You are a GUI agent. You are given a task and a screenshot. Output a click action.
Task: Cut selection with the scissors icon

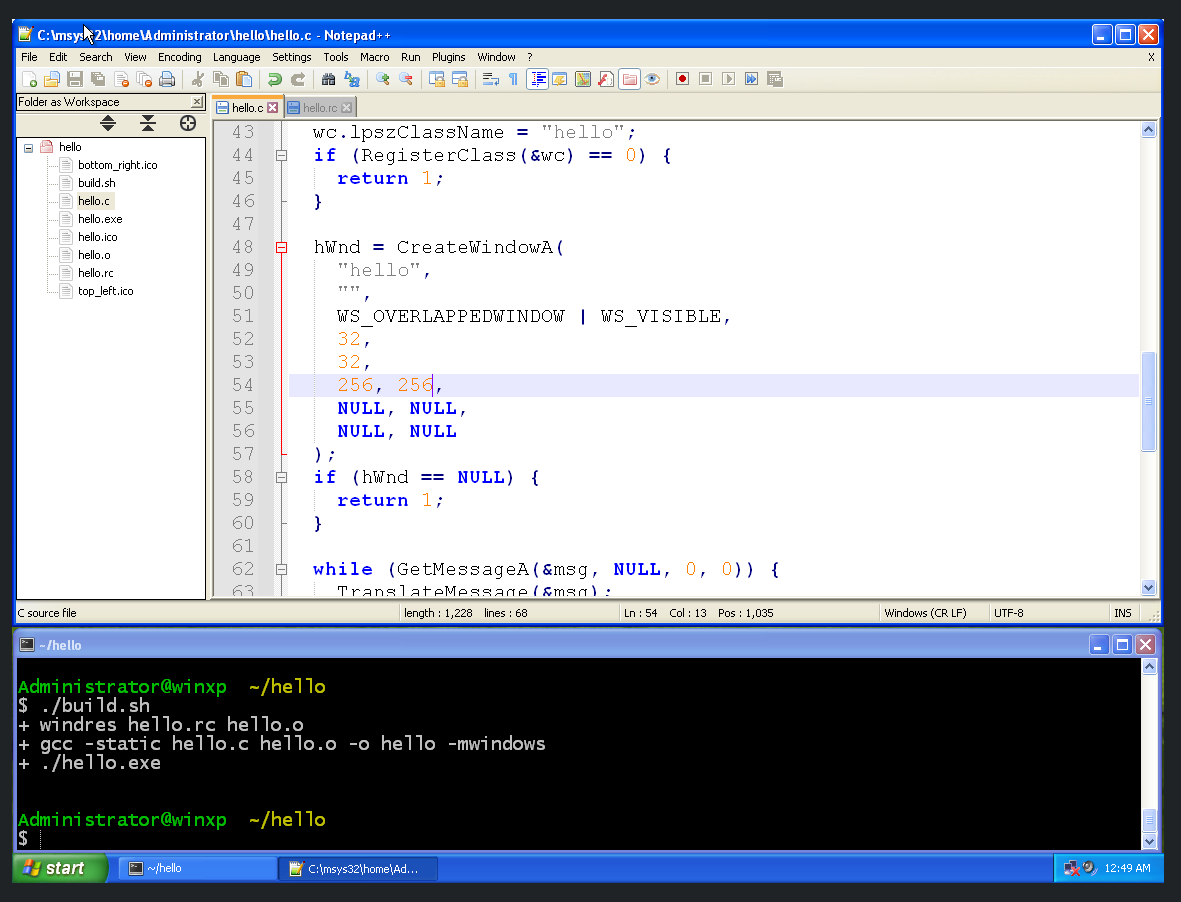pos(198,79)
